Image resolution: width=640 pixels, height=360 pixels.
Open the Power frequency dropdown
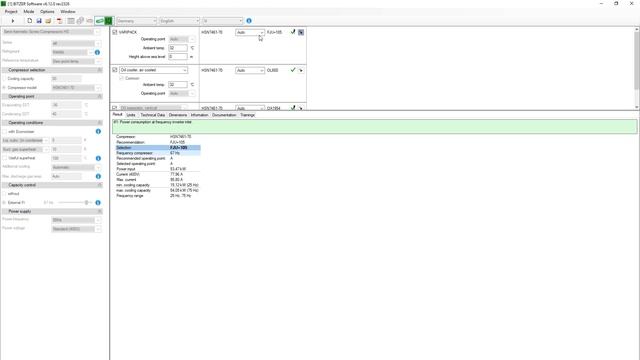(76, 220)
